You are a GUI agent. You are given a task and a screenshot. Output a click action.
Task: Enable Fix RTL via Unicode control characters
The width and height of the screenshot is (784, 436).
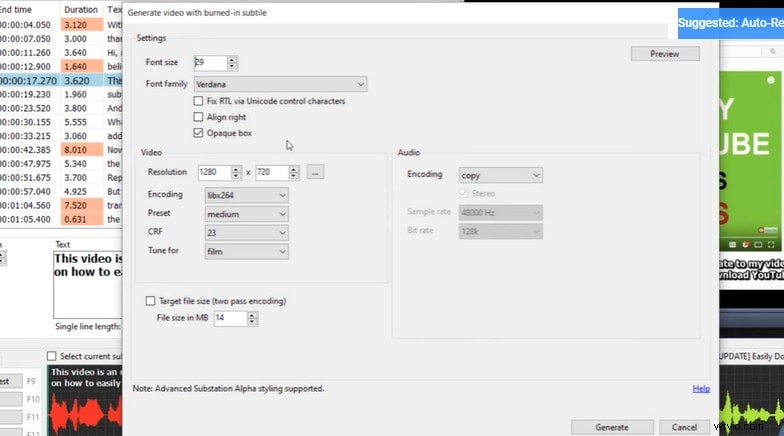pyautogui.click(x=198, y=101)
